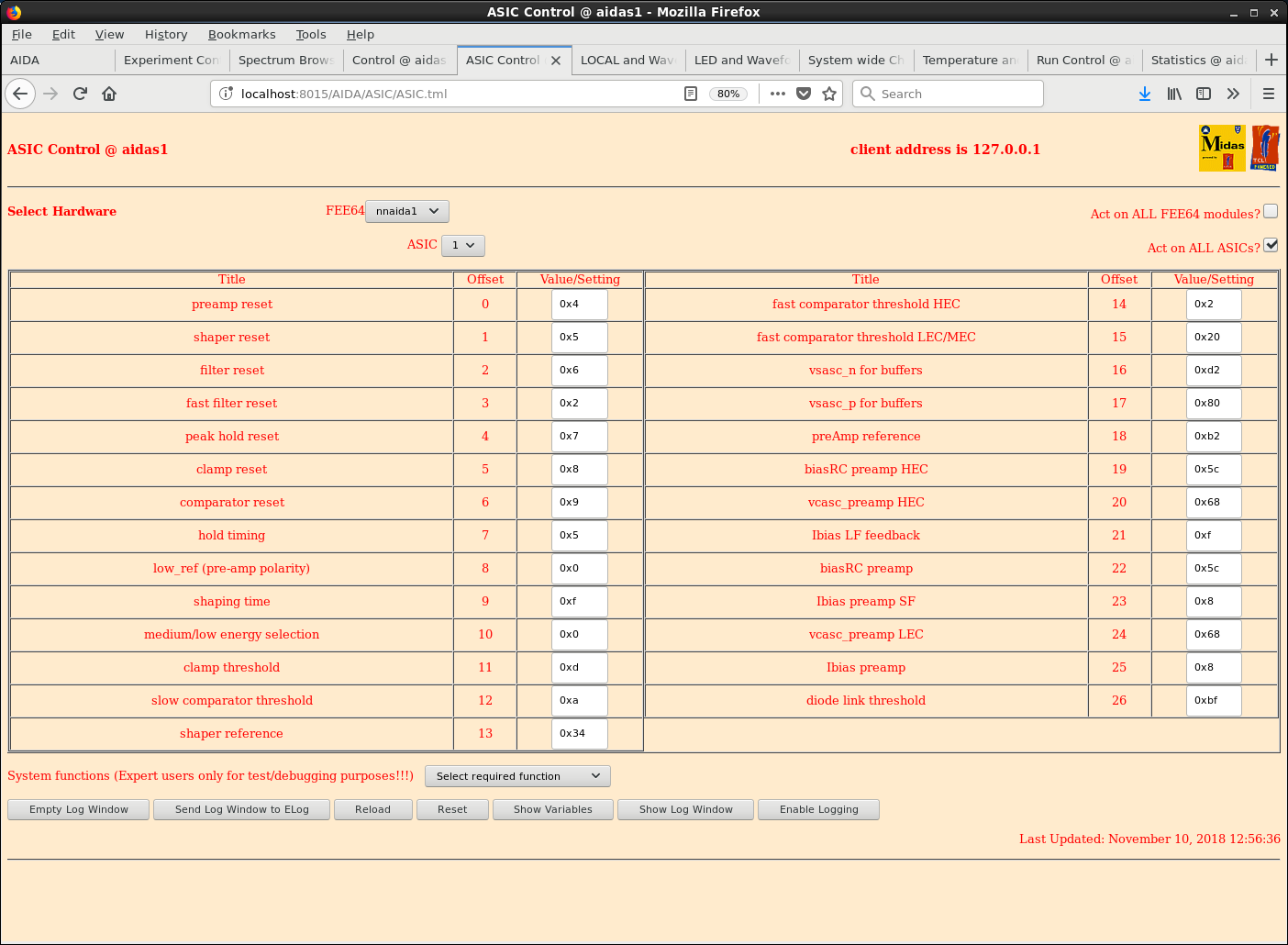This screenshot has height=945, width=1288.
Task: Open Select required function dropdown
Action: 517,776
